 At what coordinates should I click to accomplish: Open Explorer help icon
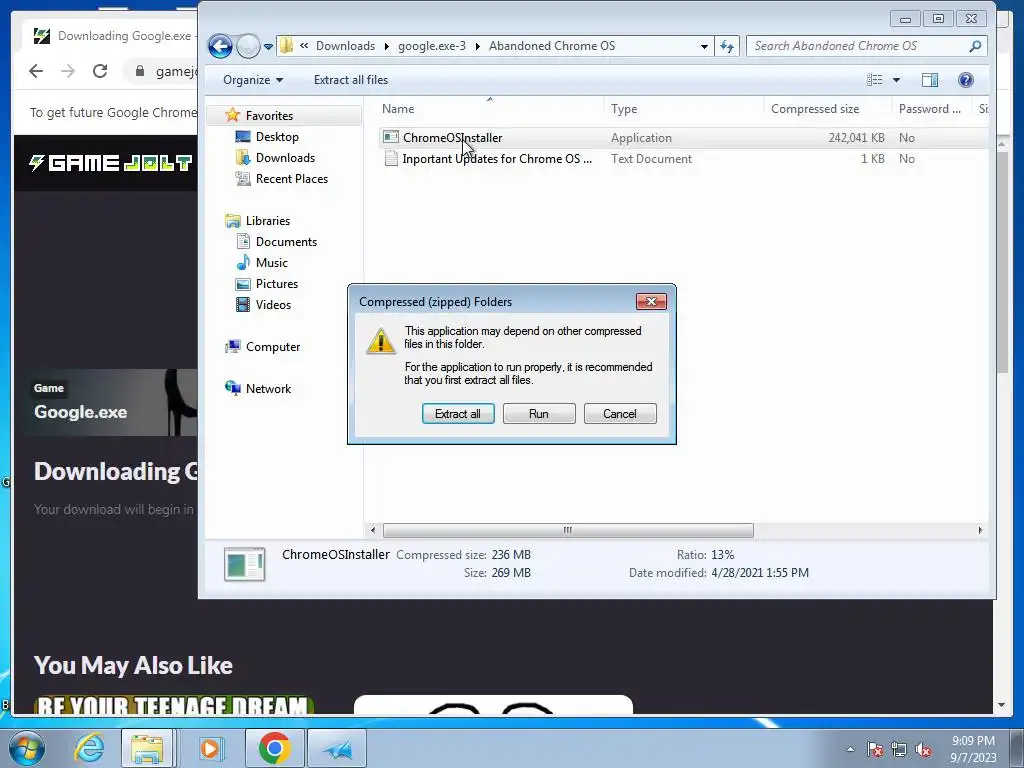pos(966,80)
